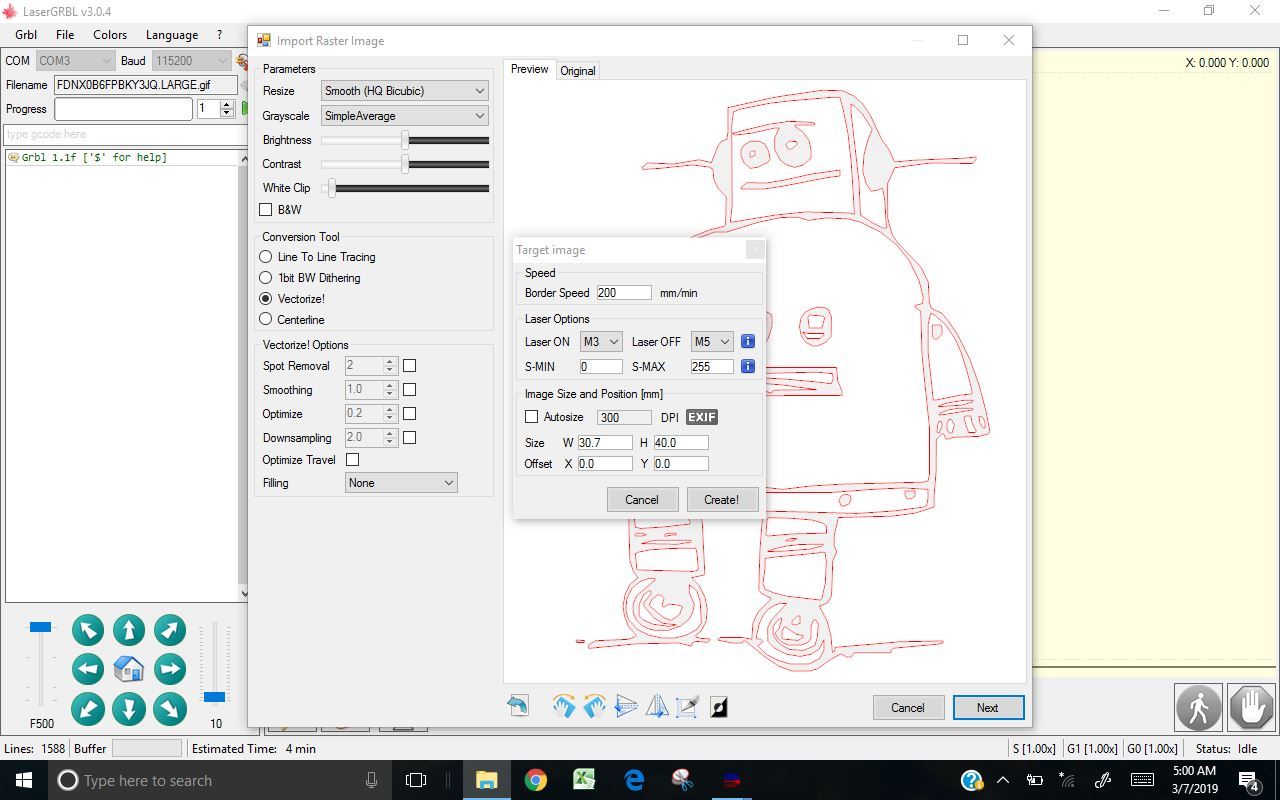Switch to the Original tab

click(578, 70)
